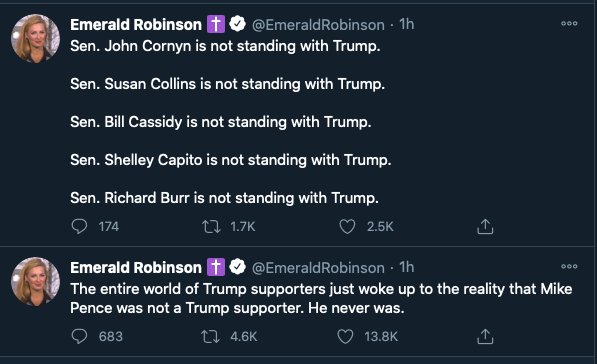Image resolution: width=597 pixels, height=364 pixels.
Task: Open the 1h timestamp of second tweet
Action: pyautogui.click(x=407, y=267)
